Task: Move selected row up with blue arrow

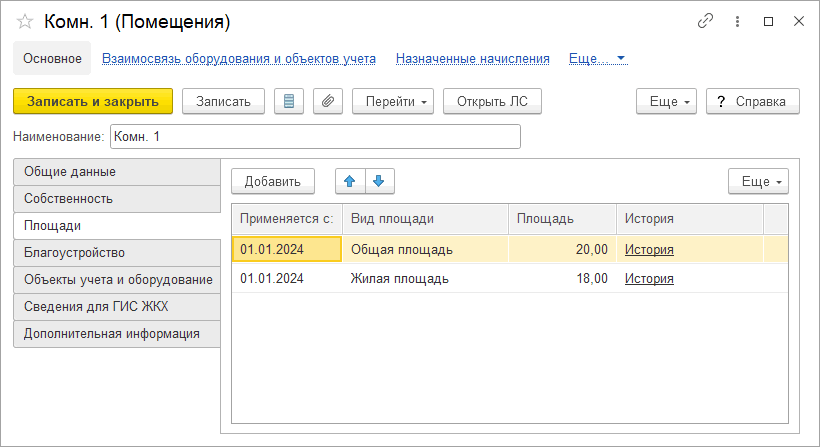Action: (350, 181)
